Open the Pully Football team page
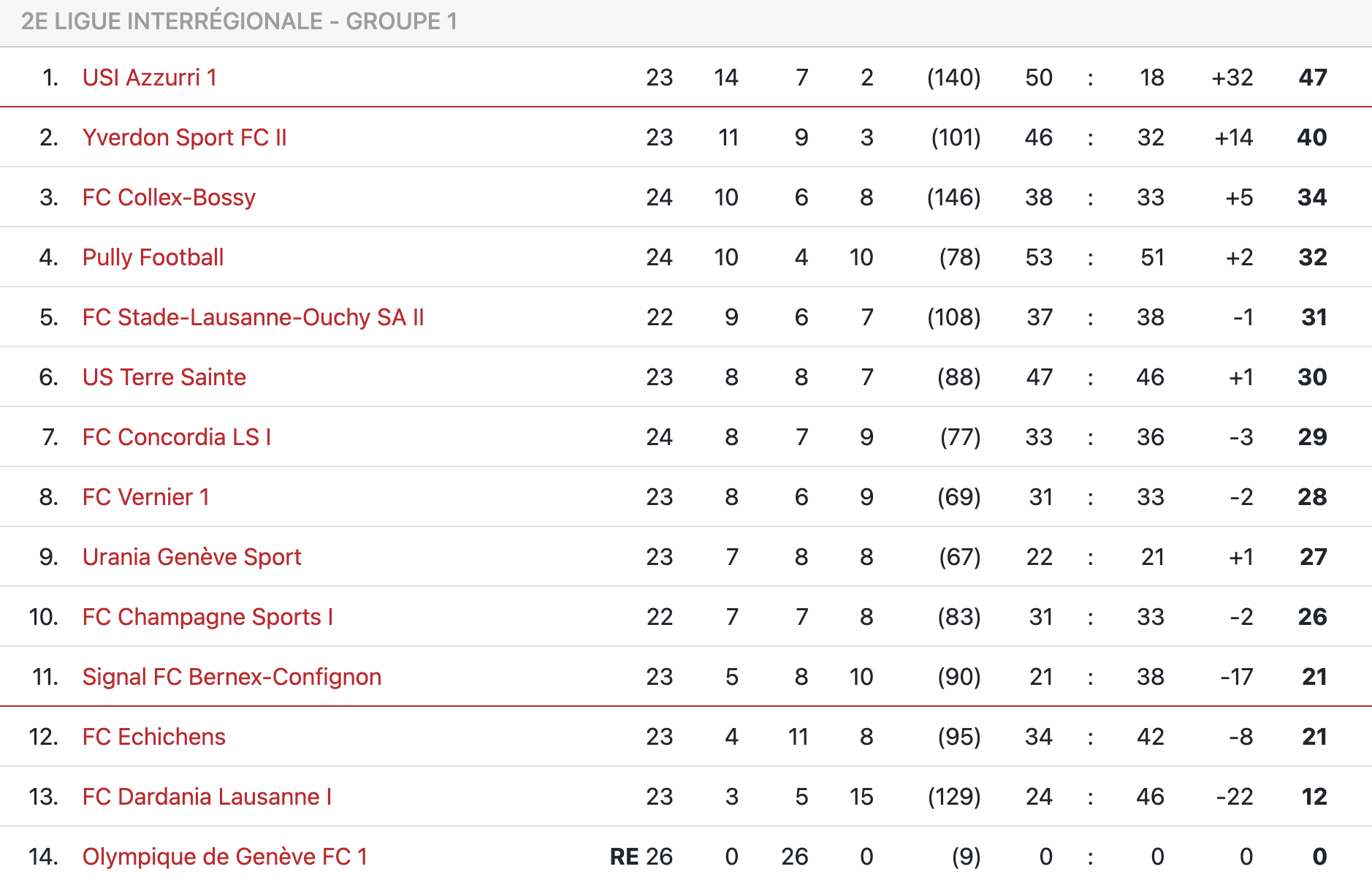Image resolution: width=1372 pixels, height=880 pixels. tap(153, 257)
